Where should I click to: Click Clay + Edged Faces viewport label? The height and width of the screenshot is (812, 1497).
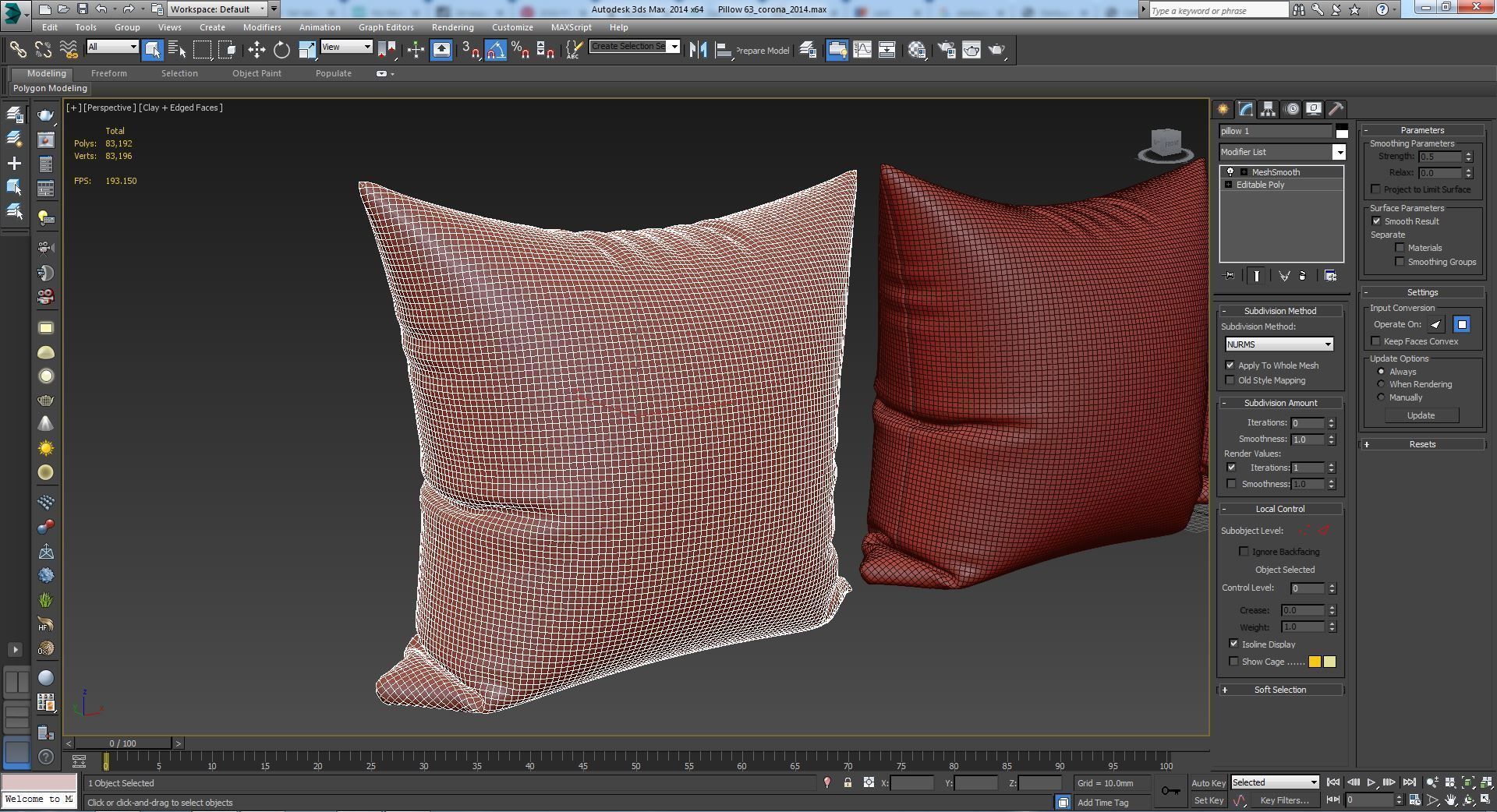pos(181,108)
